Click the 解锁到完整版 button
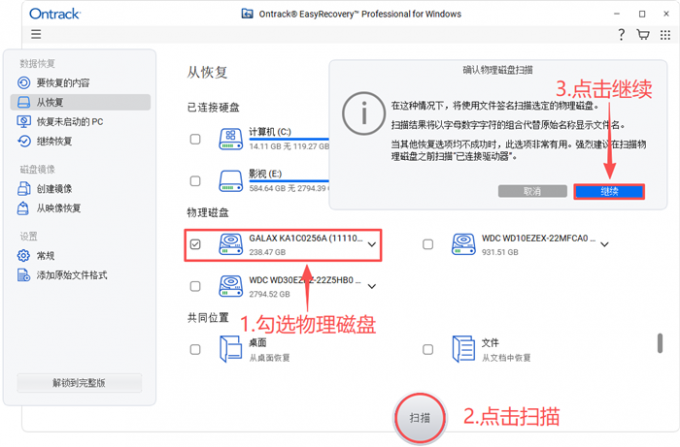 (79, 383)
